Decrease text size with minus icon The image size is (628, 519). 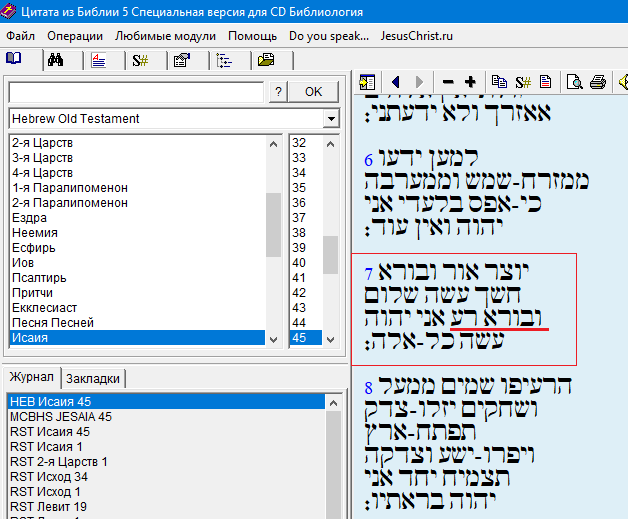447,82
